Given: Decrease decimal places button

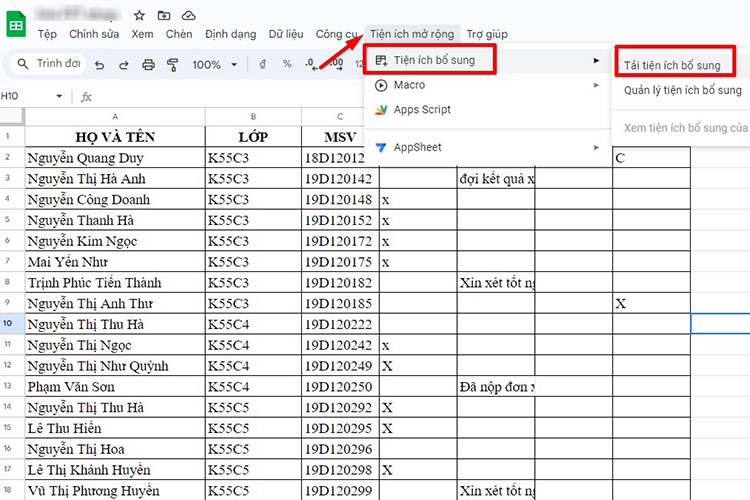Looking at the screenshot, I should 311,64.
